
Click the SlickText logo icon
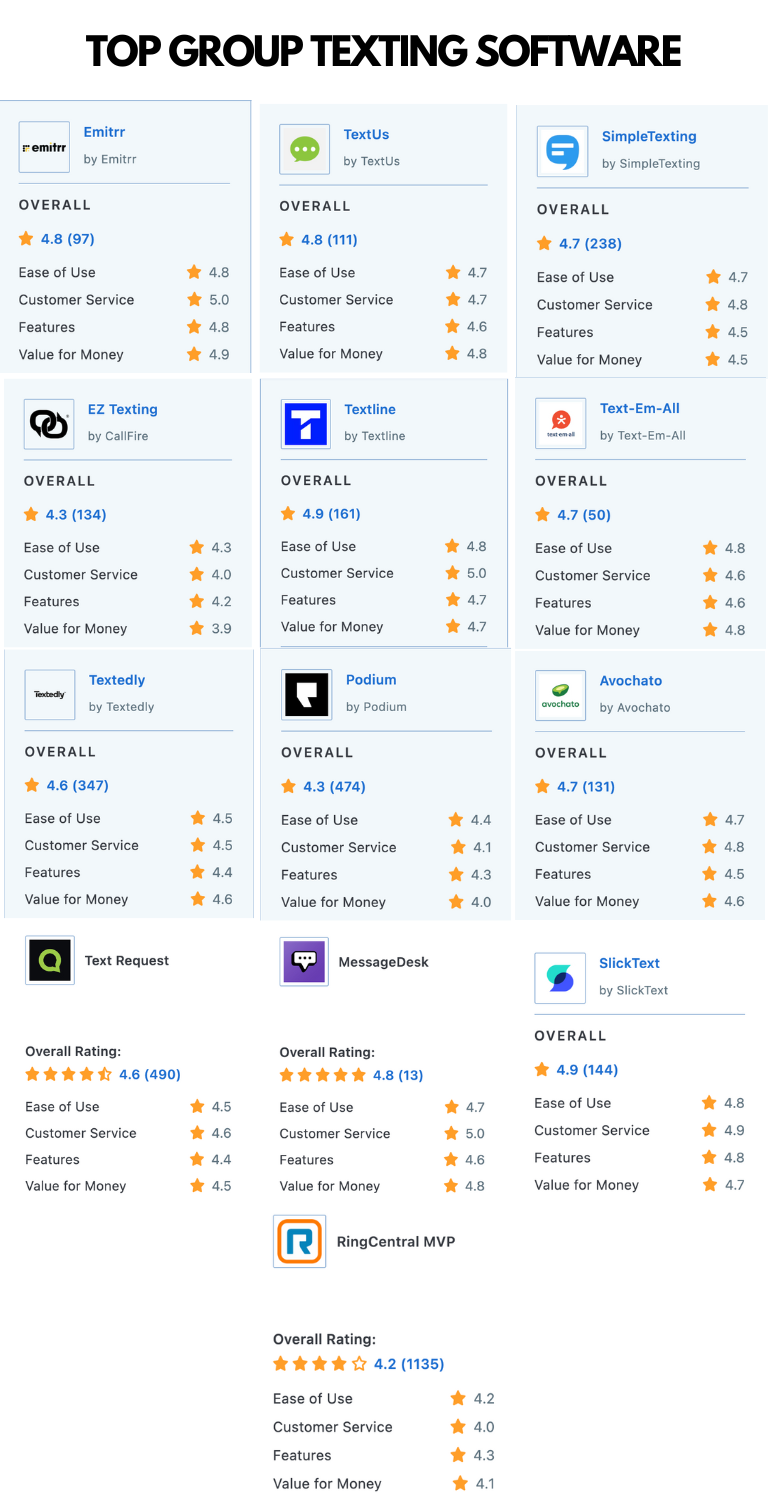560,978
